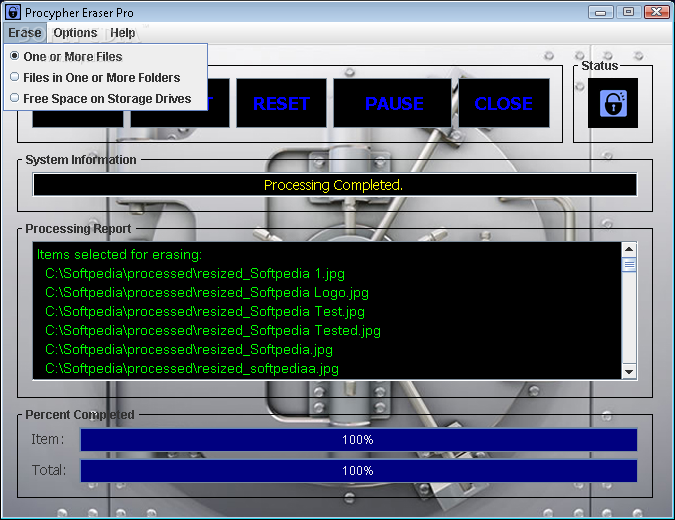
Task: Click the RESET button
Action: pos(281,103)
